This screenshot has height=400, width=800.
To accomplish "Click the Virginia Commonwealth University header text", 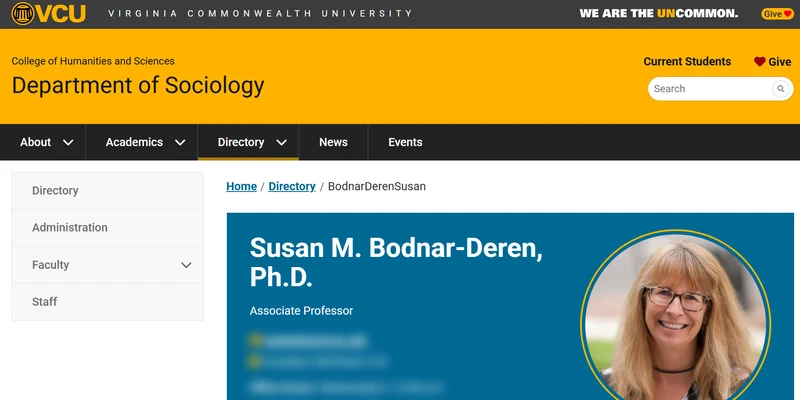I will point(260,14).
